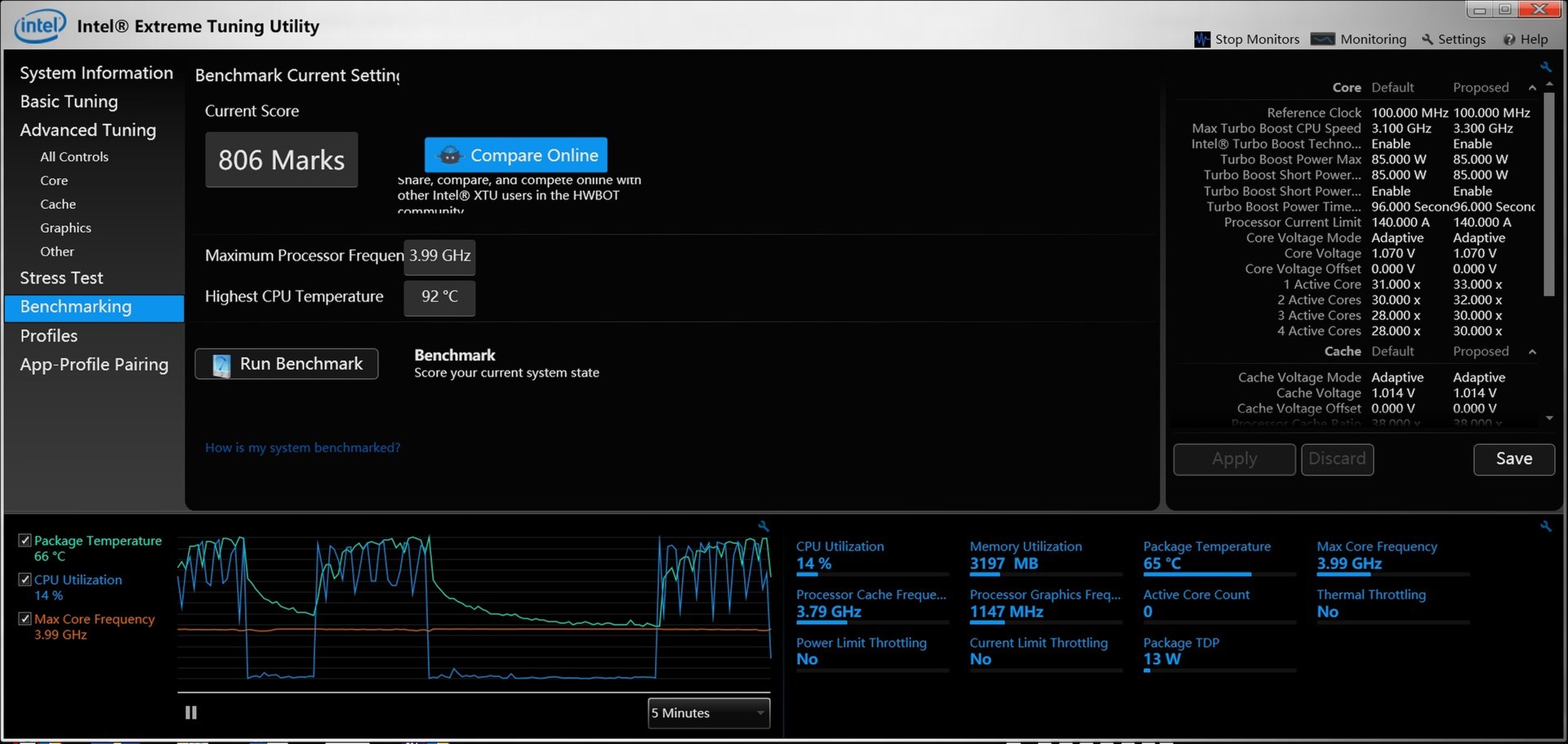Click the Memory Utilization 3197 MB tile
1568x744 pixels.
[x=1045, y=556]
